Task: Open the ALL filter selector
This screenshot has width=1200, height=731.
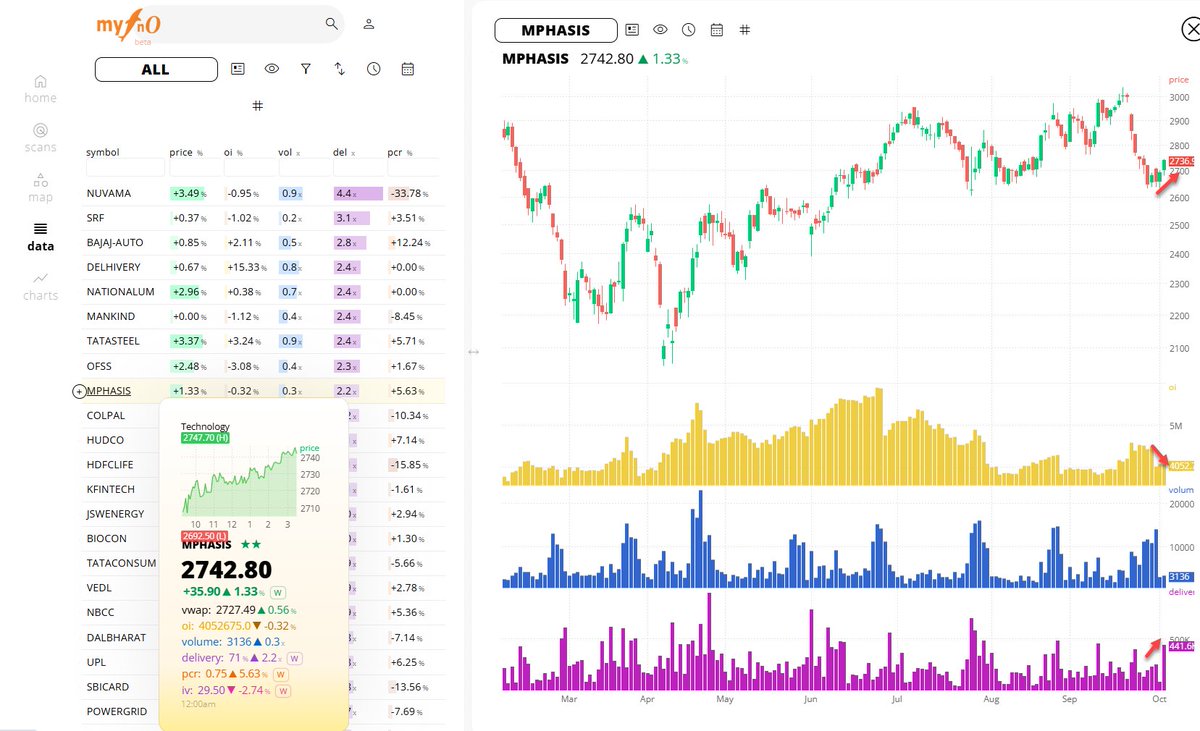Action: [156, 69]
